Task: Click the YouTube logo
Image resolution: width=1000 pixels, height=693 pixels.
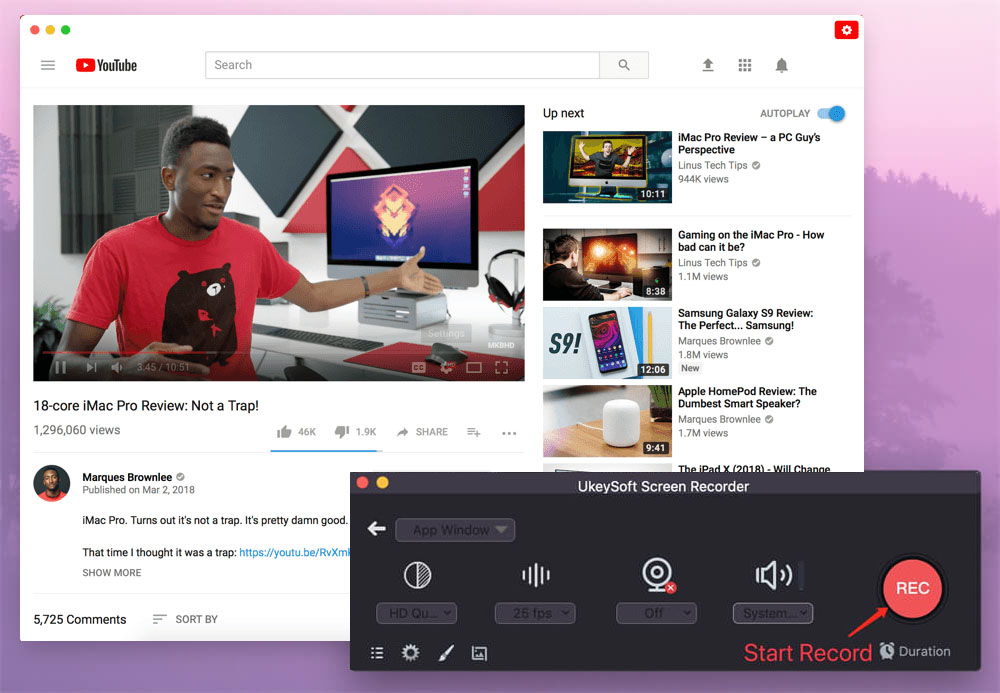Action: click(x=107, y=65)
